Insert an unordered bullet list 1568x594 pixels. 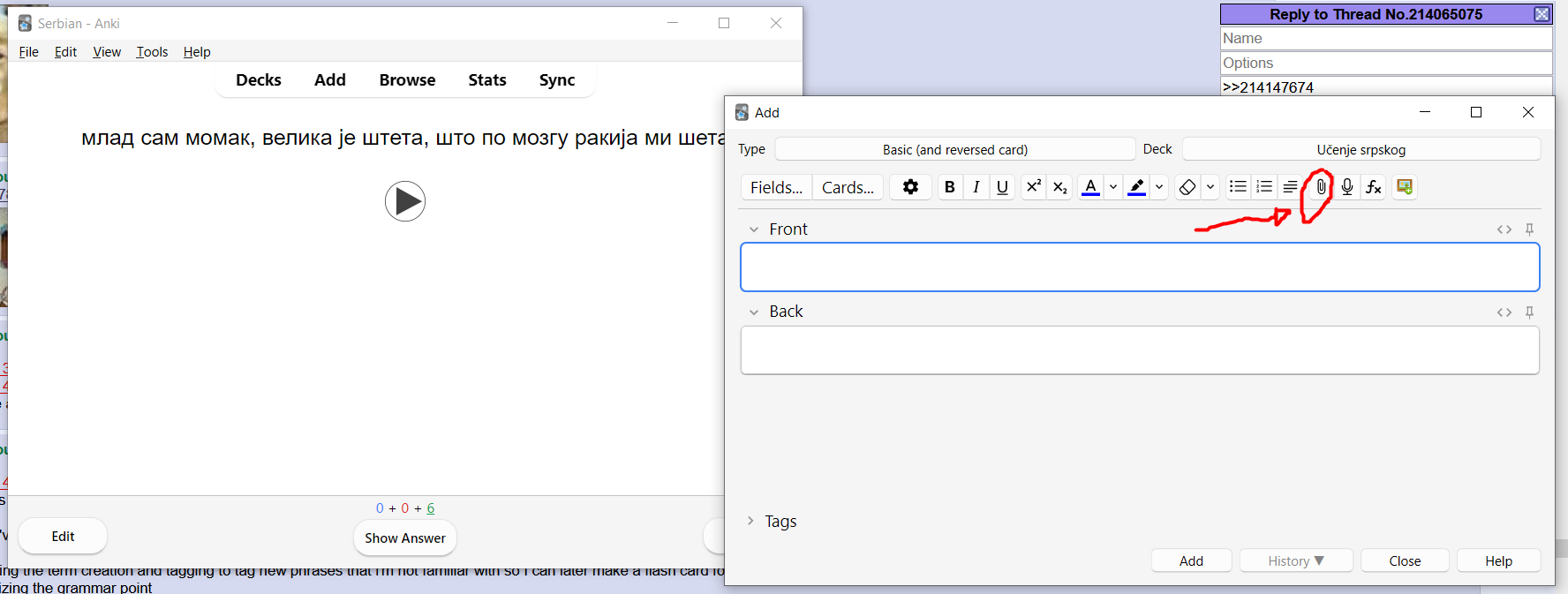(1238, 187)
